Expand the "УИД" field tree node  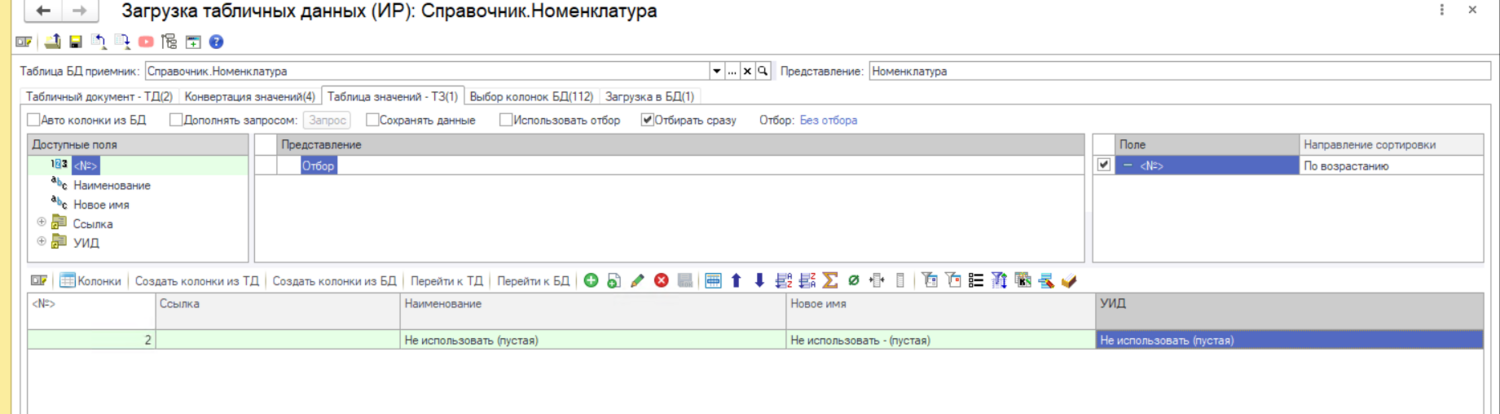click(x=41, y=241)
